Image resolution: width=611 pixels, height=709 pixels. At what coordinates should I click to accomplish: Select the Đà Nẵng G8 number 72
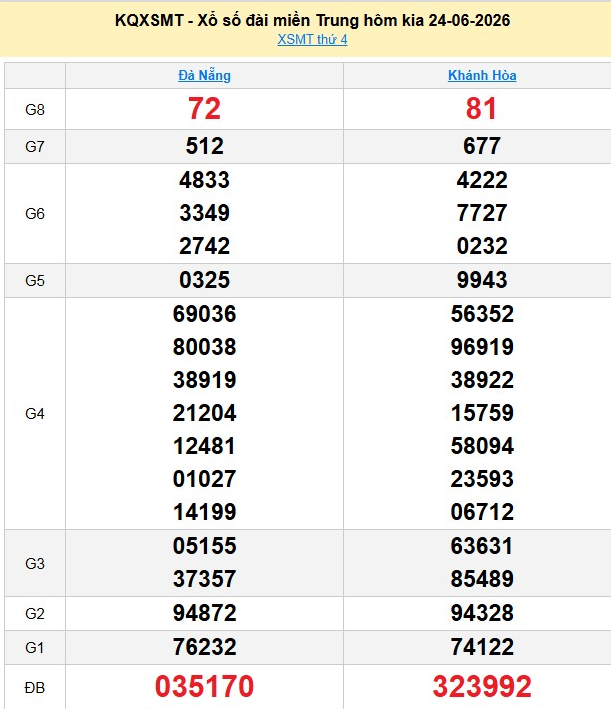(204, 109)
